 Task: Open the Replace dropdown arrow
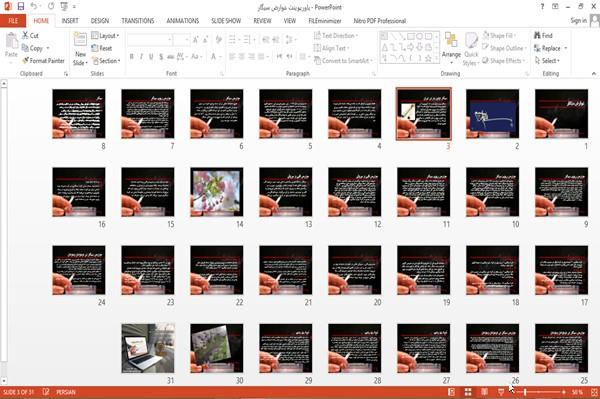566,48
